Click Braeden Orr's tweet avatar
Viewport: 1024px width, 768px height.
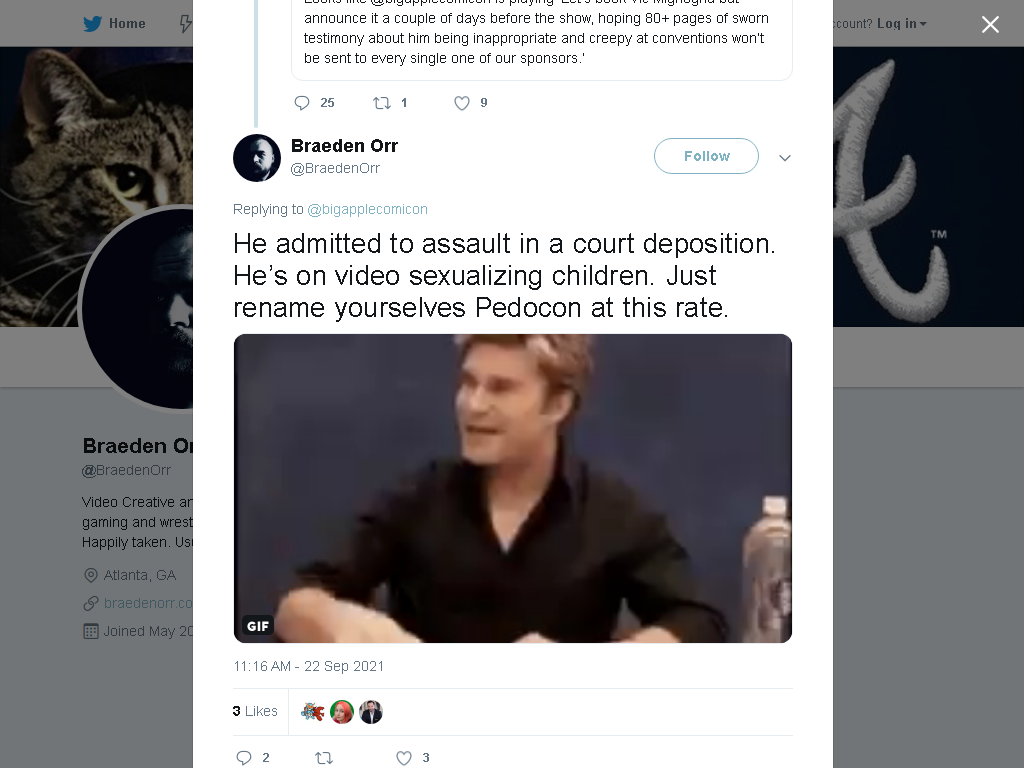click(x=257, y=158)
